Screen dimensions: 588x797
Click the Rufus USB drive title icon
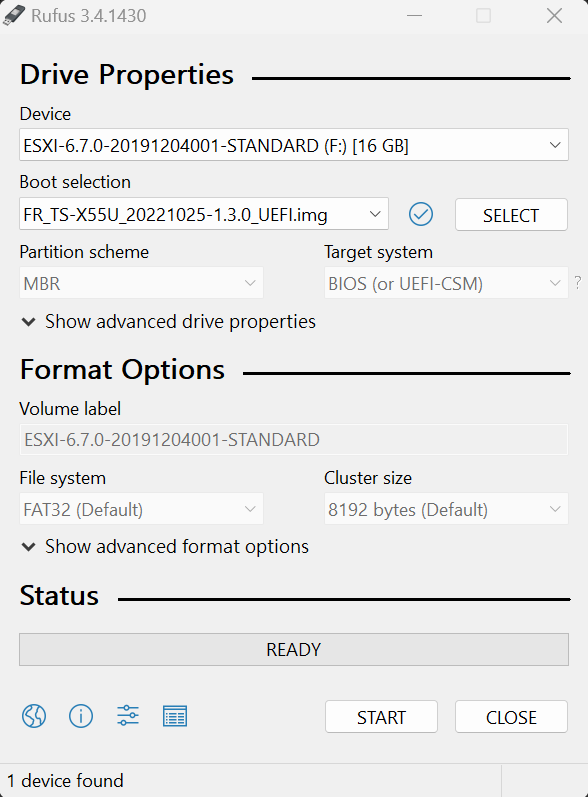(14, 15)
